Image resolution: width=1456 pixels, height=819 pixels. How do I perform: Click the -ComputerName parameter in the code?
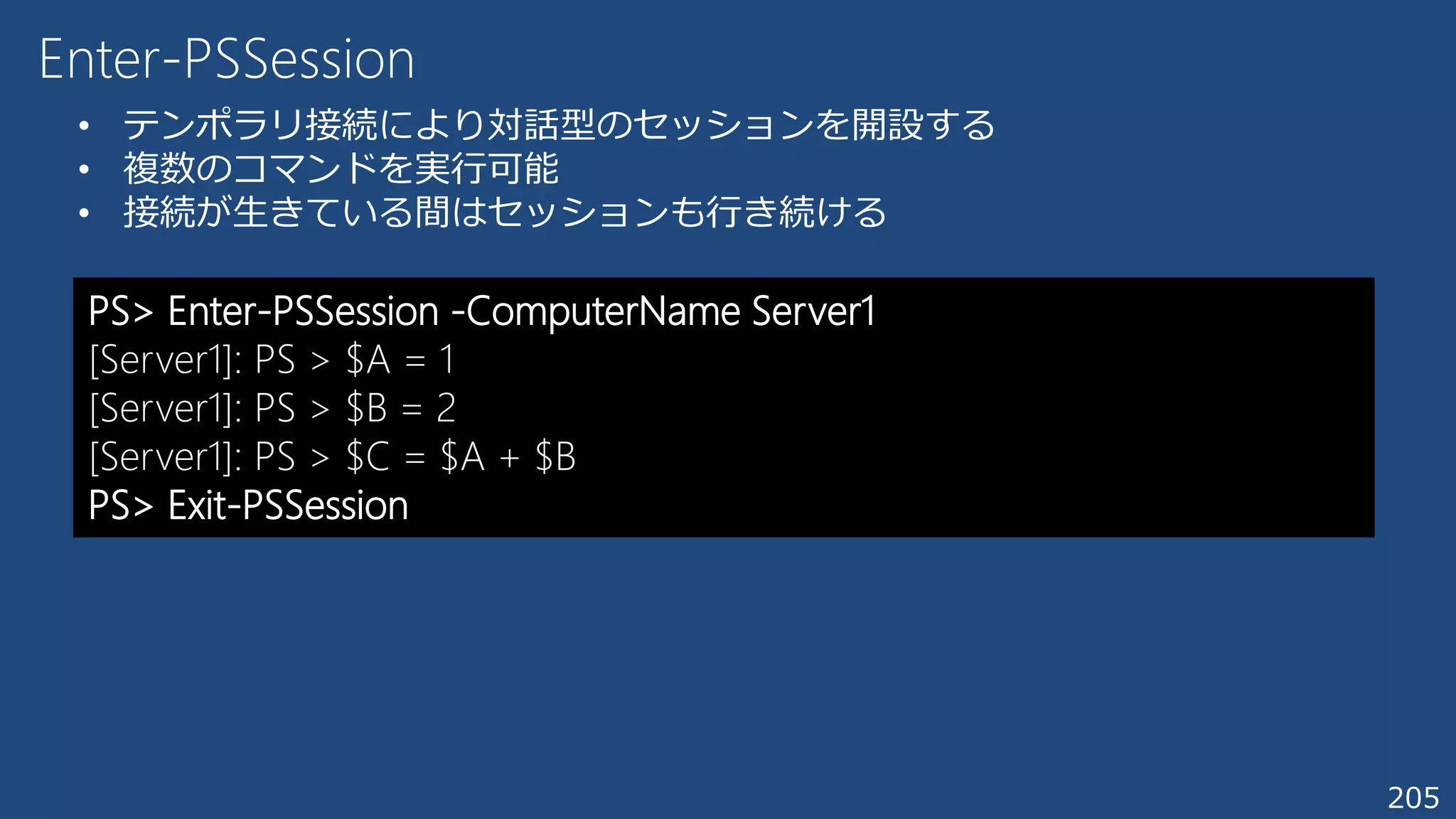point(596,311)
